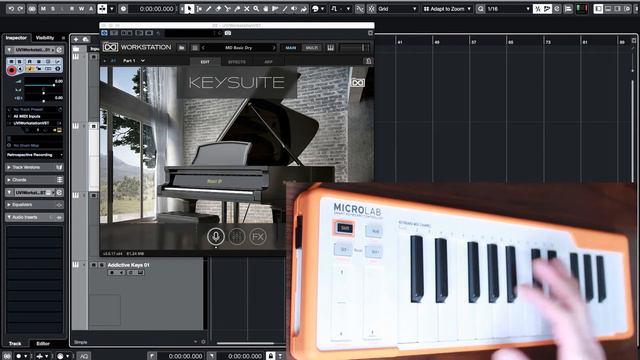Click the horizontal scrollbar below track list

(245, 343)
